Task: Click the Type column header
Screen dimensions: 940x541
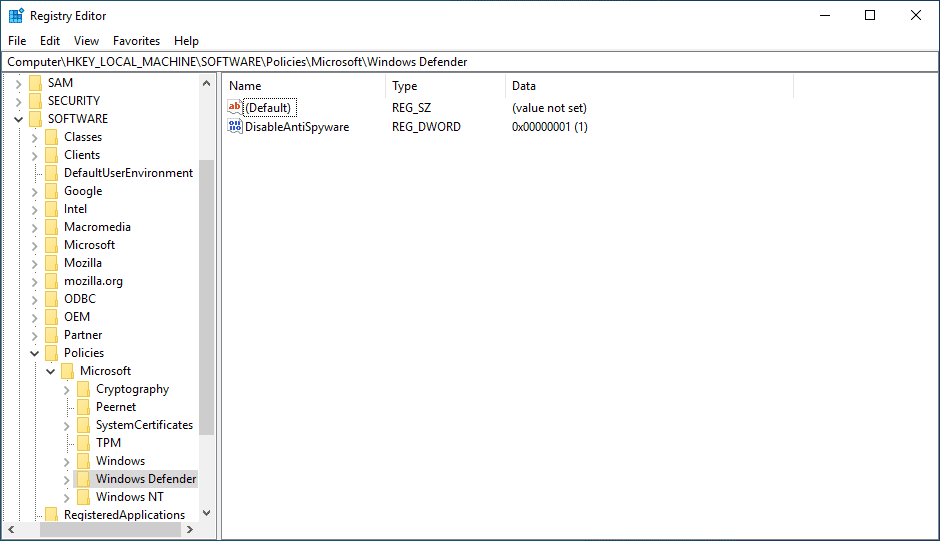Action: click(x=445, y=86)
